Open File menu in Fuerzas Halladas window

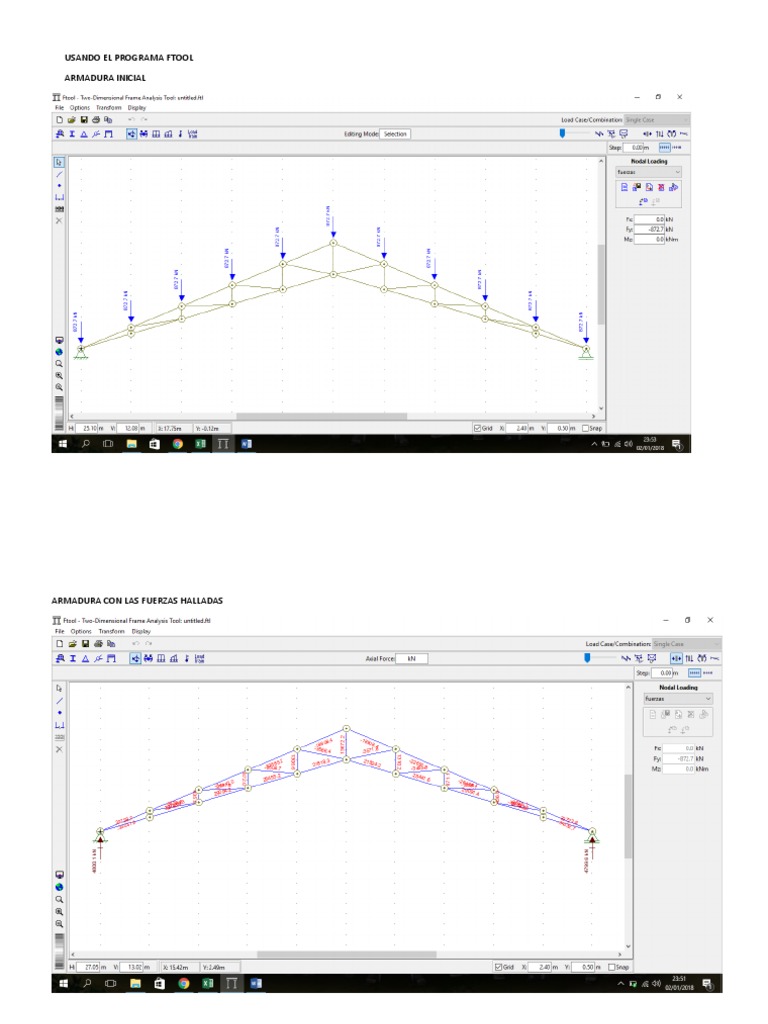click(59, 632)
